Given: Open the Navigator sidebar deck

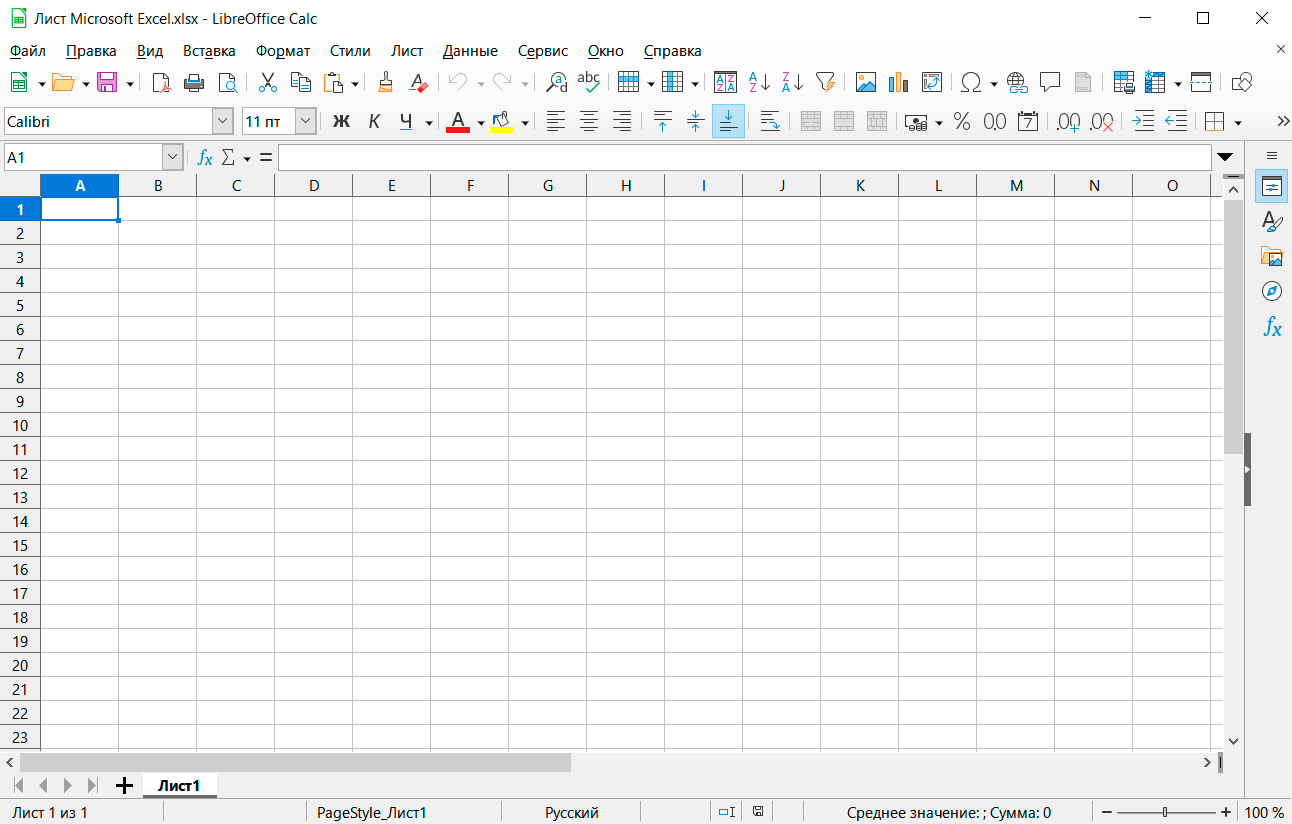Looking at the screenshot, I should click(x=1272, y=291).
